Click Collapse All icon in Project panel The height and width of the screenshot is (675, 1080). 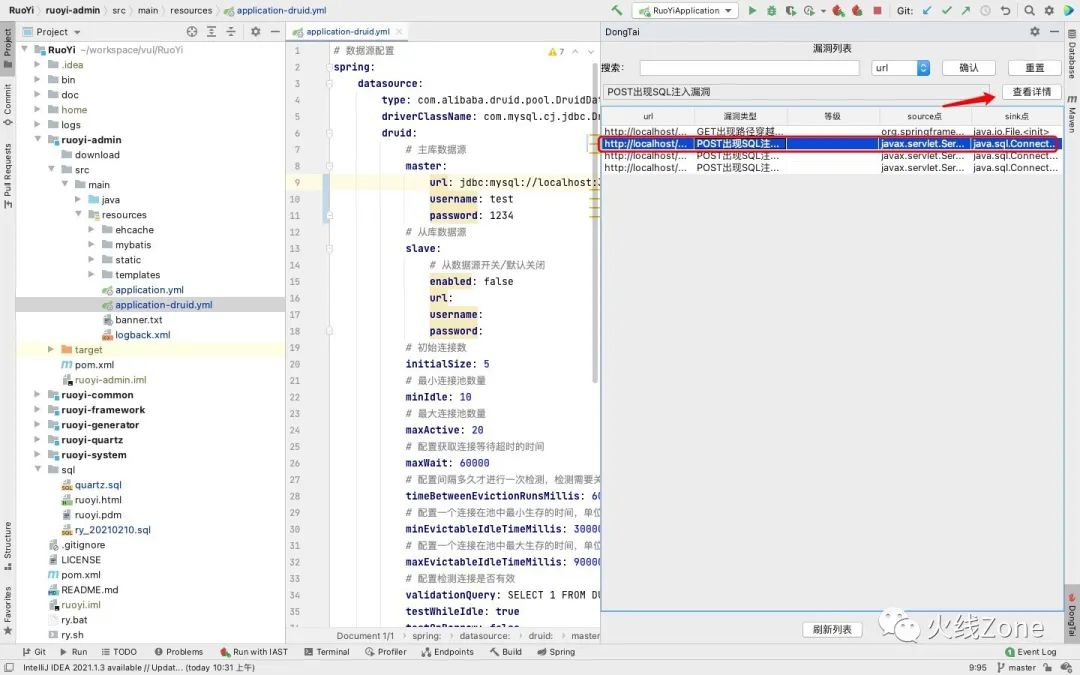point(231,32)
